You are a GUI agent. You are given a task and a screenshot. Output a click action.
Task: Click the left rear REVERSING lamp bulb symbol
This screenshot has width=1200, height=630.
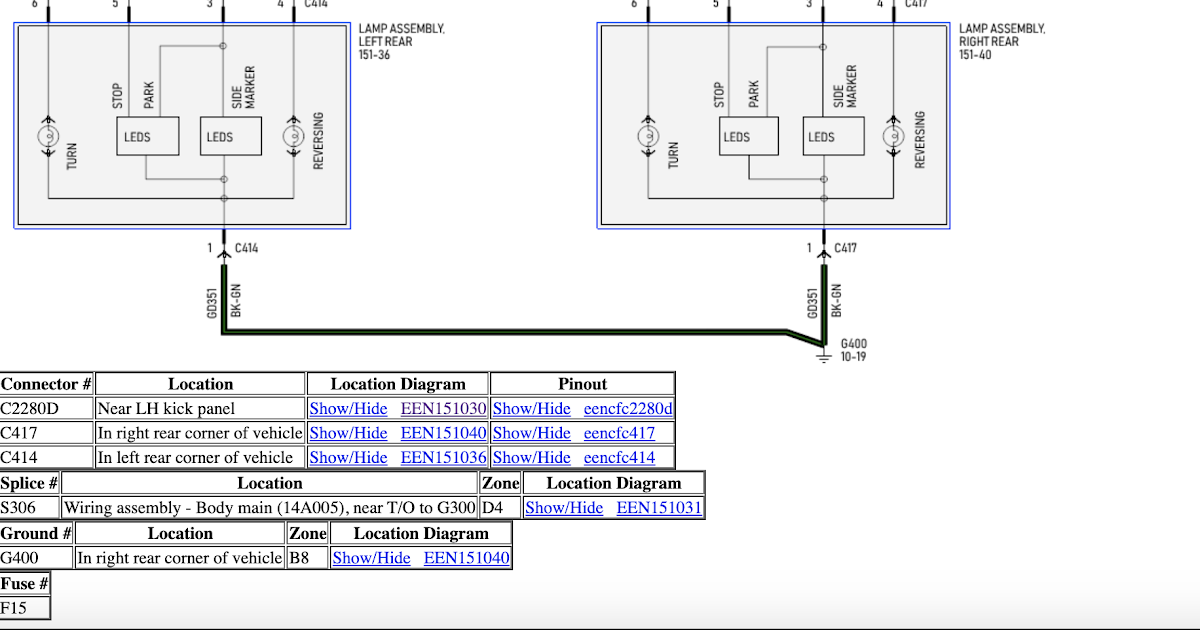coord(293,137)
